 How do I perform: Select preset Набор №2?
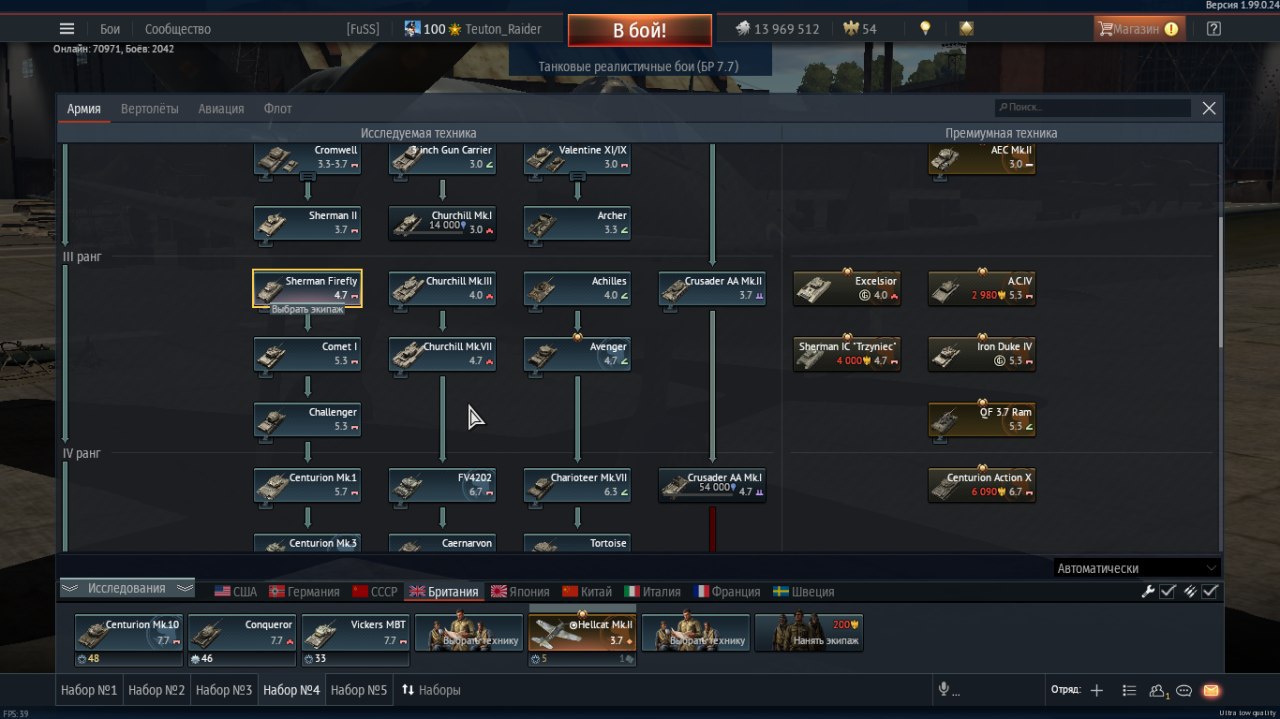[157, 690]
